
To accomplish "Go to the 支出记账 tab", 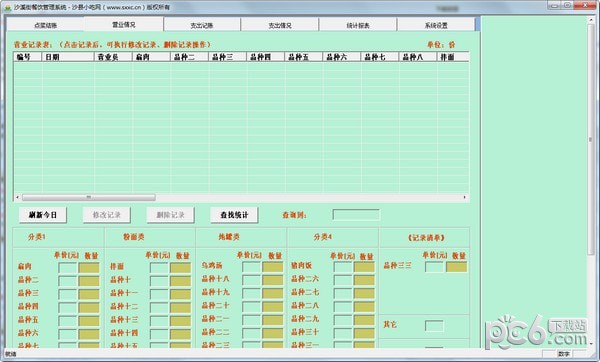I will pos(202,25).
